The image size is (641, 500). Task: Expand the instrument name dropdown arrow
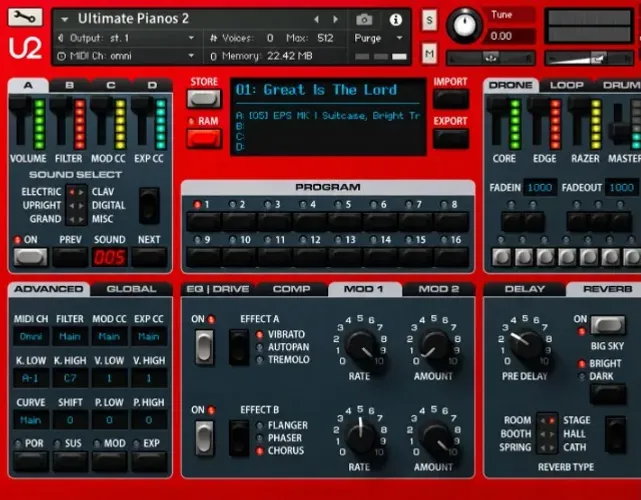click(x=64, y=19)
